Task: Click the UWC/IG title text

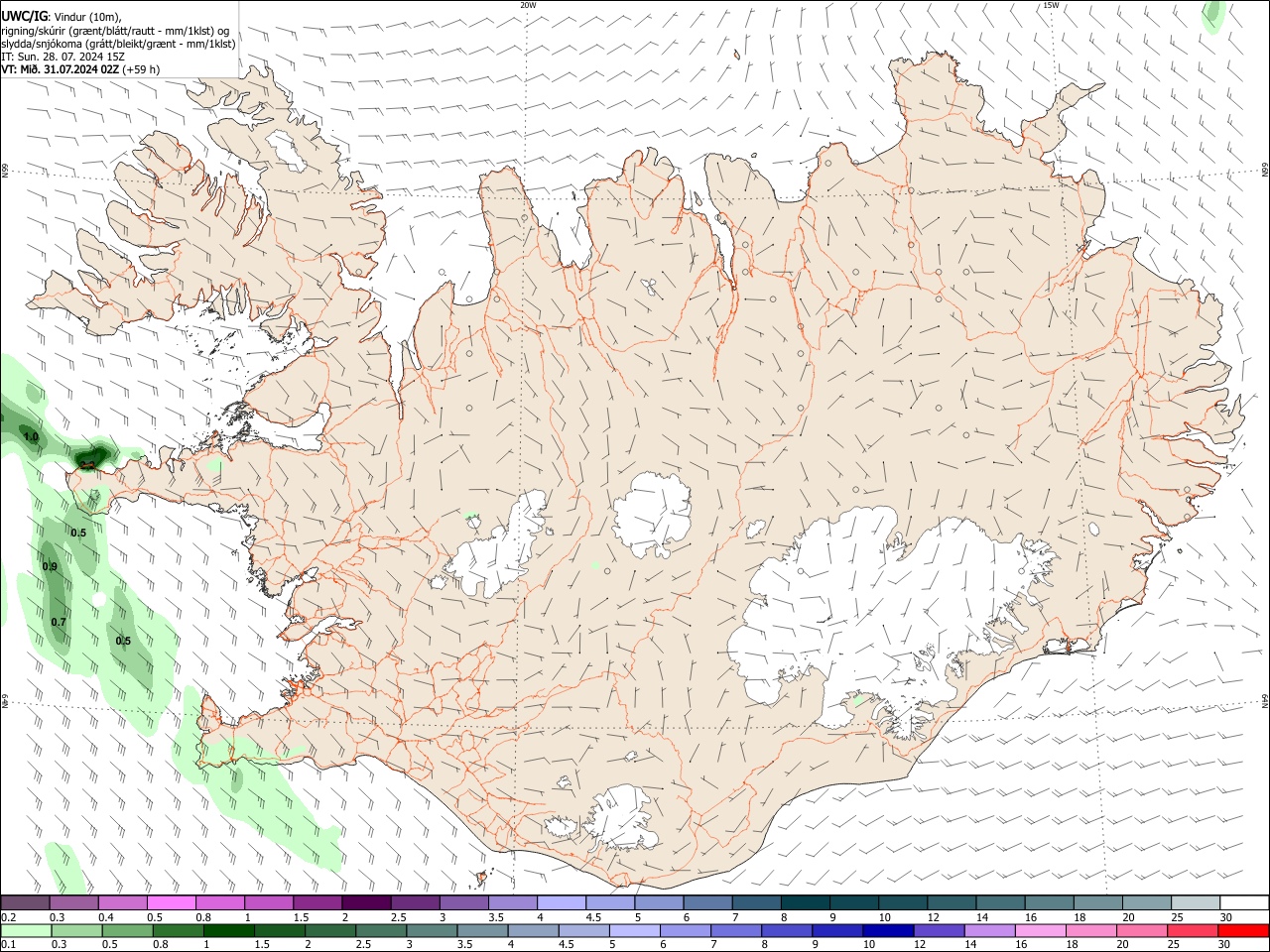Action: [24, 16]
